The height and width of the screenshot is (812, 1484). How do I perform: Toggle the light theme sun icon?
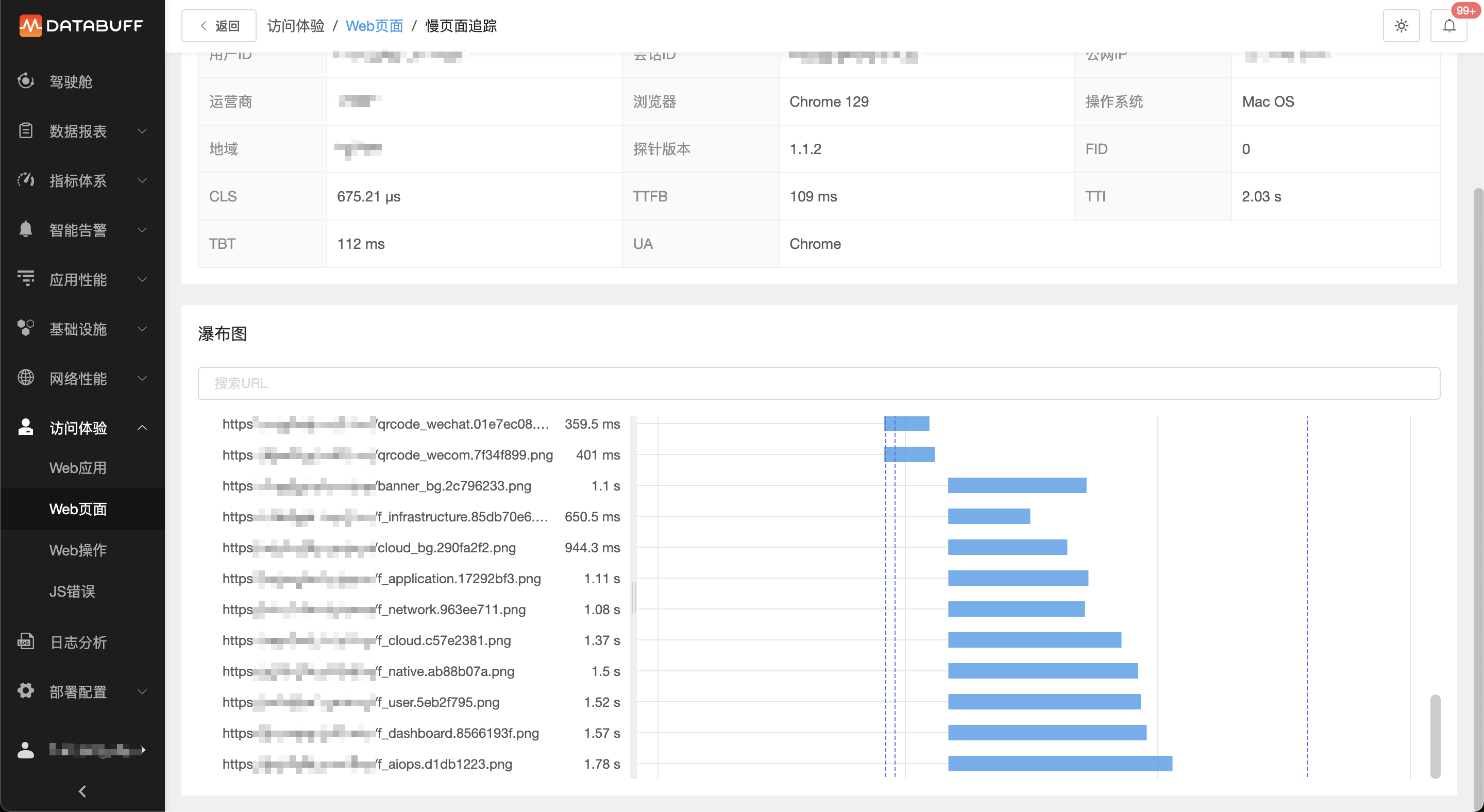click(x=1401, y=25)
